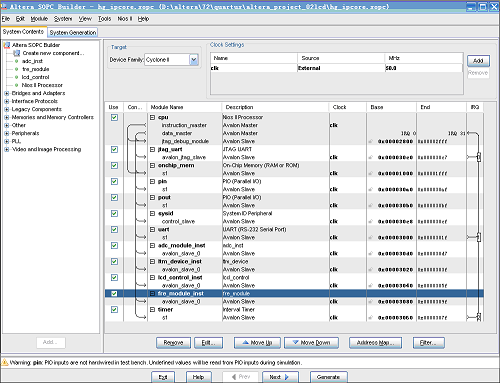The width and height of the screenshot is (500, 383).
Task: Click the green dot beside fre_module
Action: point(16,69)
